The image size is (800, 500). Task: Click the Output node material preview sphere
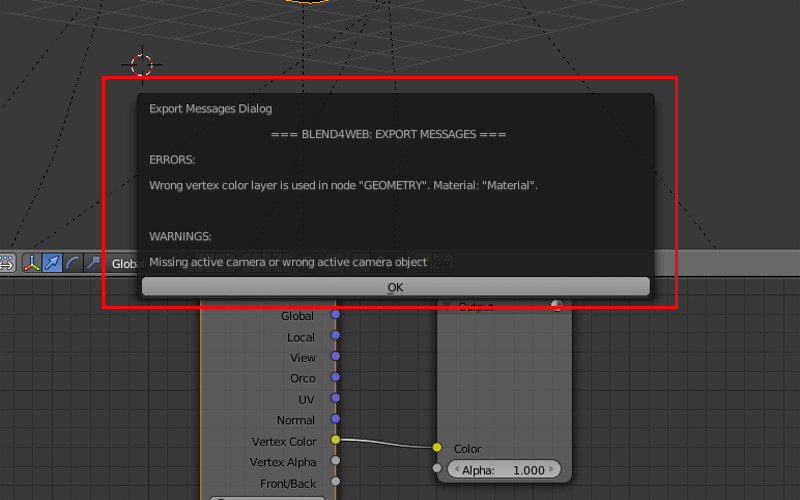[557, 306]
